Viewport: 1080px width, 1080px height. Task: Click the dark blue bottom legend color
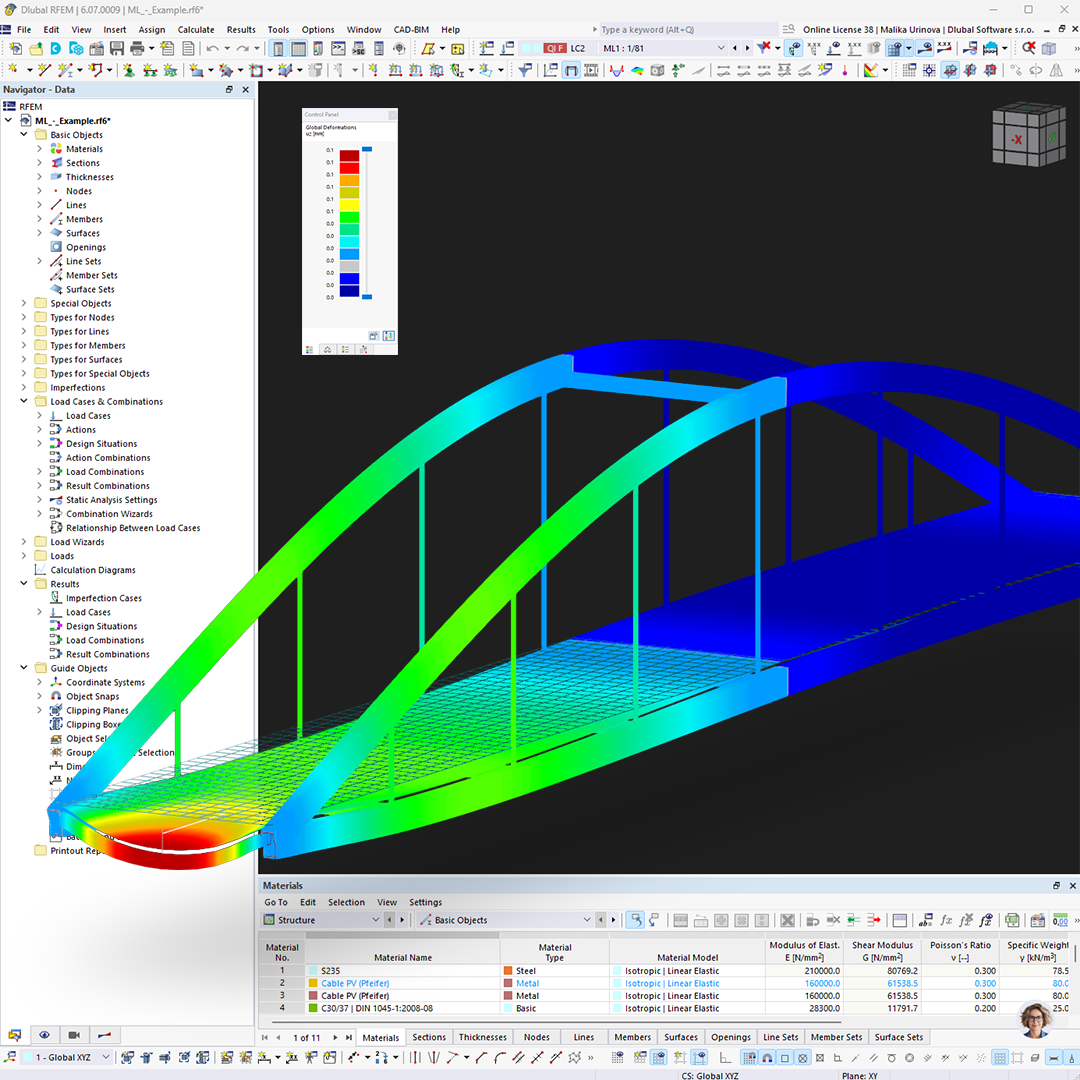tap(349, 291)
